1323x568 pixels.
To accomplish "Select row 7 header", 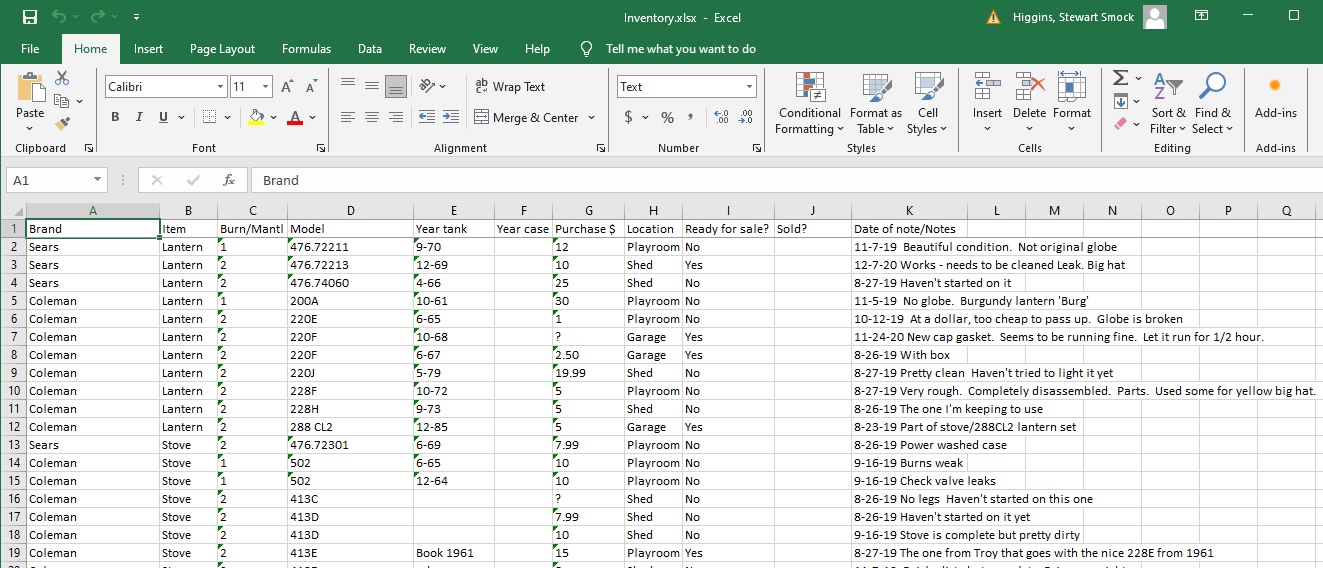I will pos(13,337).
